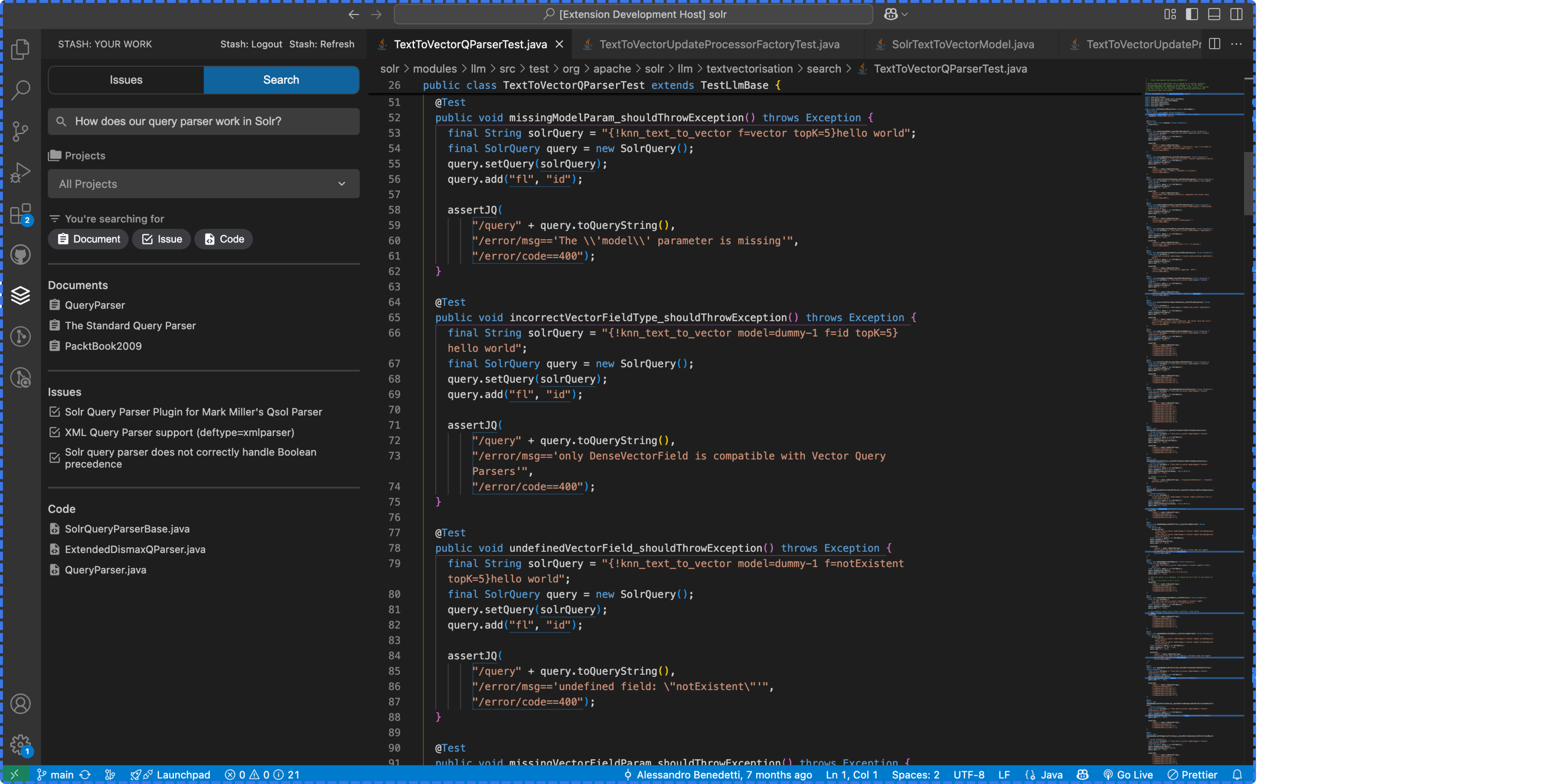Expand the All Projects dropdown
The height and width of the screenshot is (784, 1568).
pyautogui.click(x=203, y=184)
